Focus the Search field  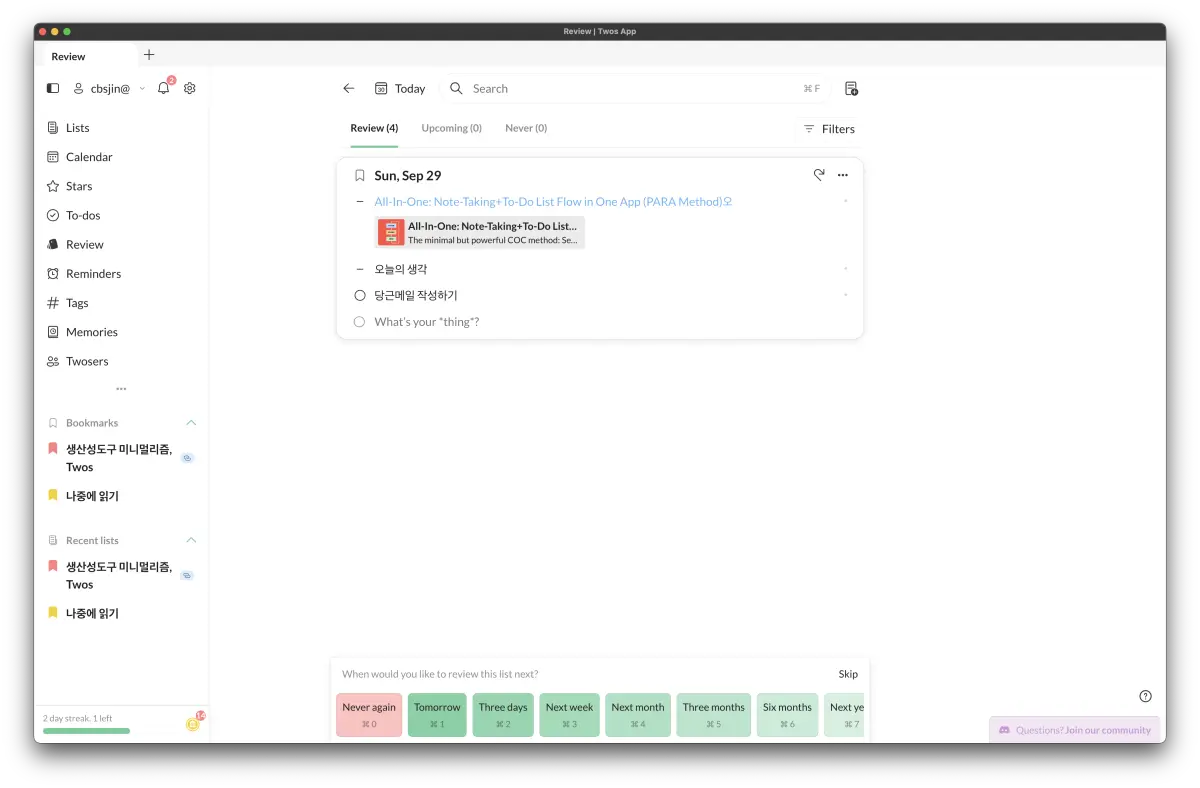tap(635, 88)
